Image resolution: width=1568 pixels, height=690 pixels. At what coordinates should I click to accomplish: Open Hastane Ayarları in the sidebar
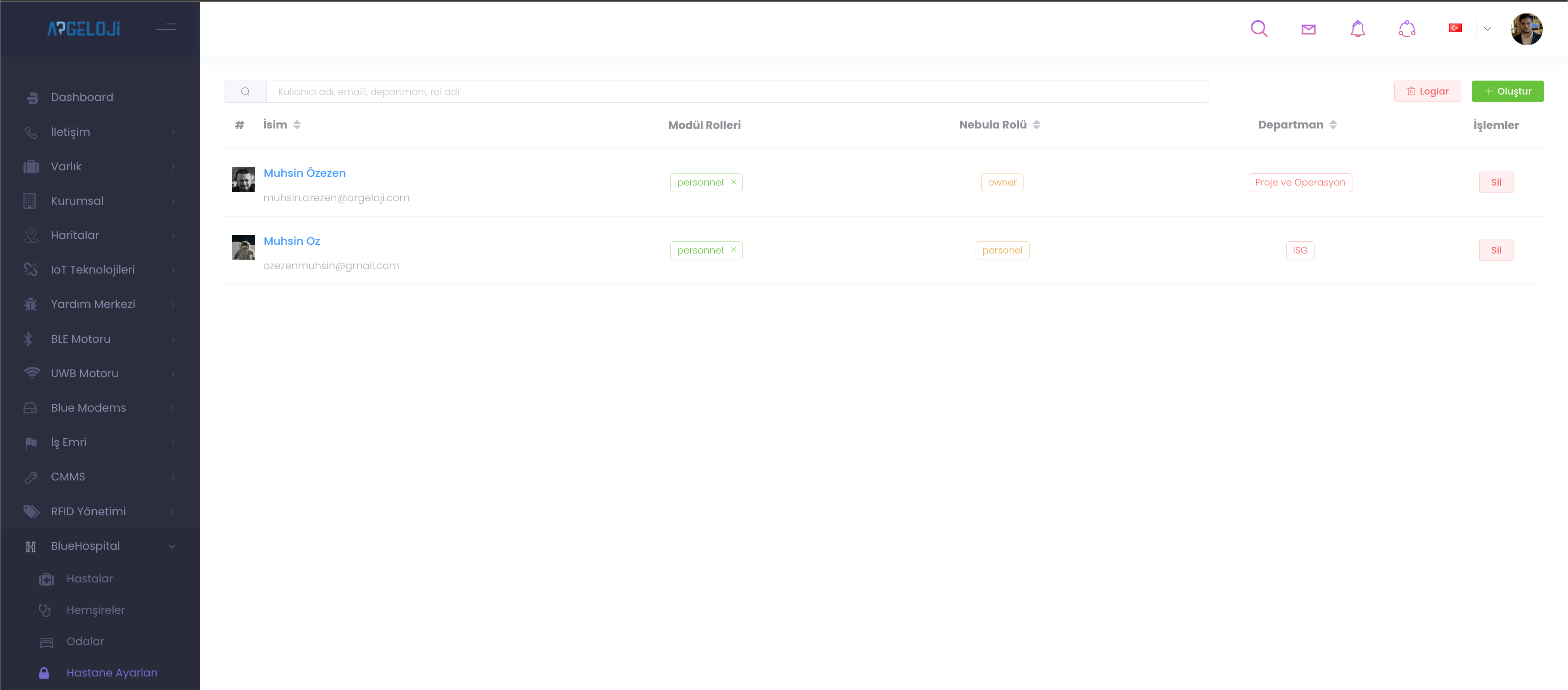[112, 672]
